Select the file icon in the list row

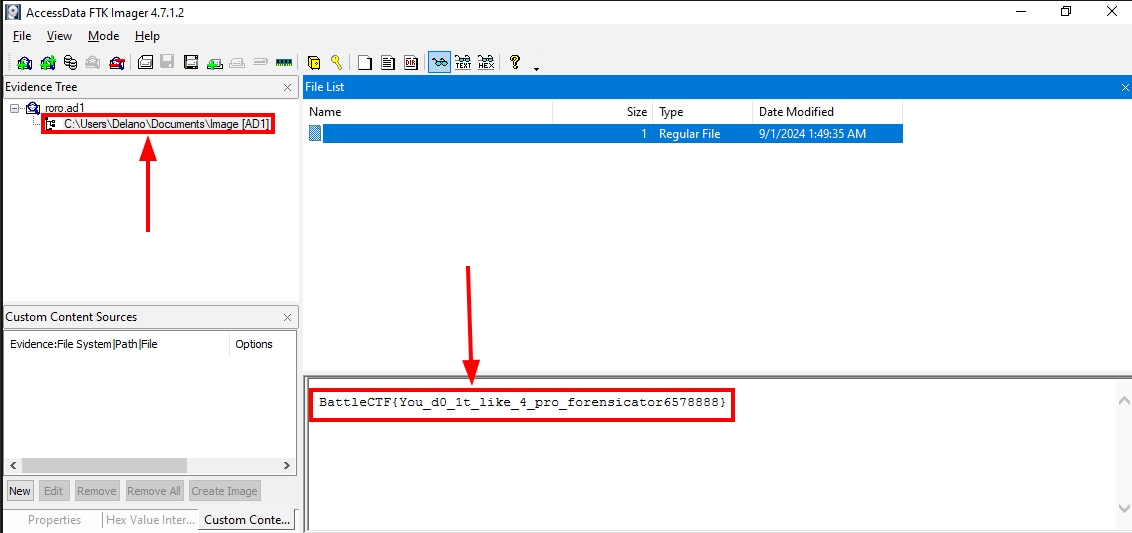point(315,134)
